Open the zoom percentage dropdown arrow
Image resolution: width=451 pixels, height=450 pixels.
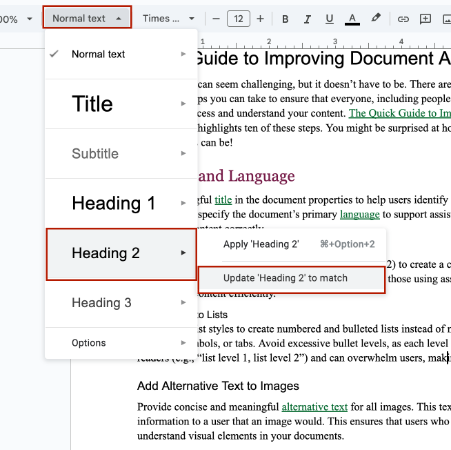tap(30, 19)
